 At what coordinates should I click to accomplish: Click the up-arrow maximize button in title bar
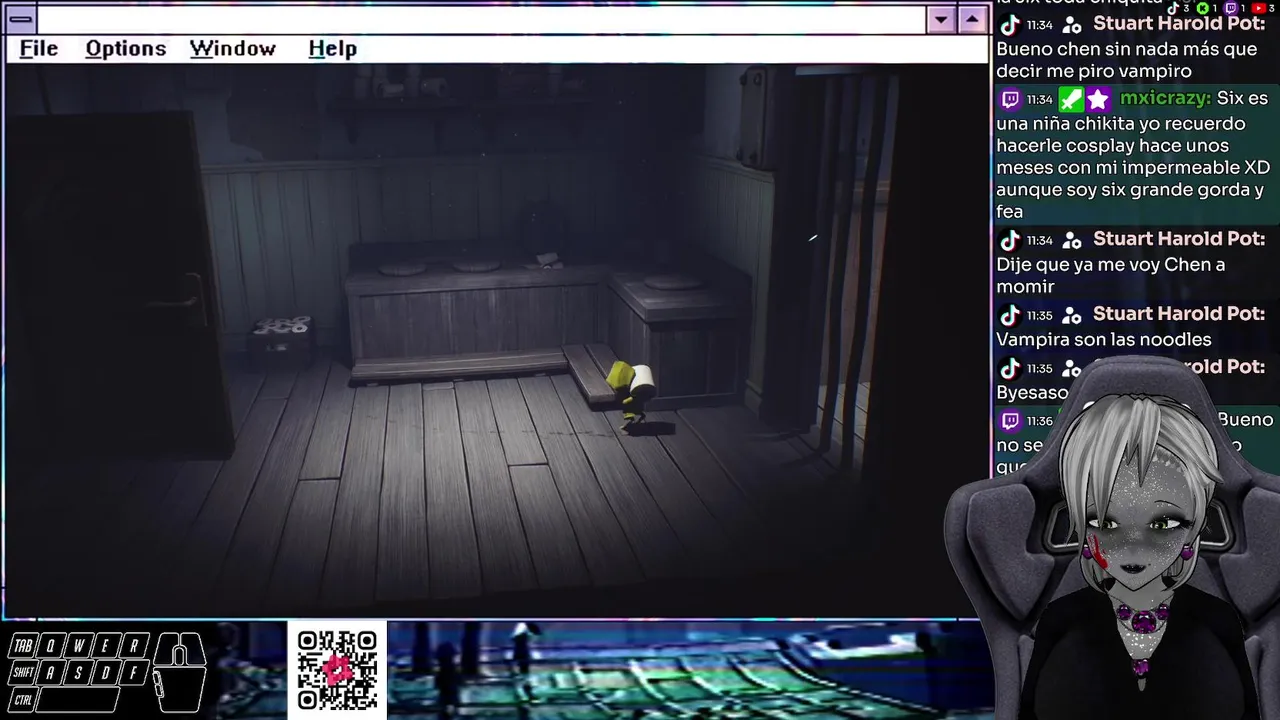973,19
